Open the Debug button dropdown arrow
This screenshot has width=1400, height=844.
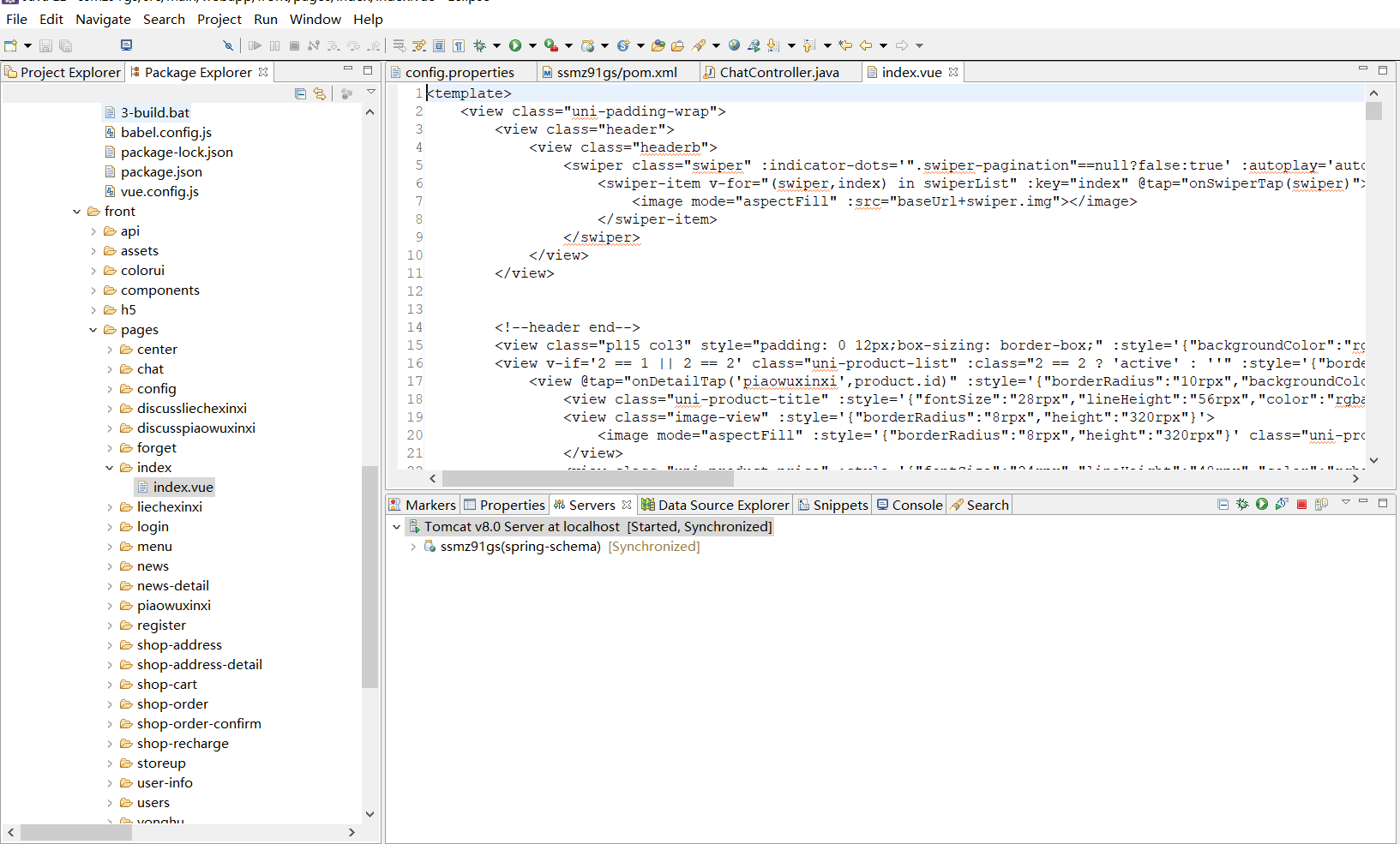pyautogui.click(x=496, y=45)
